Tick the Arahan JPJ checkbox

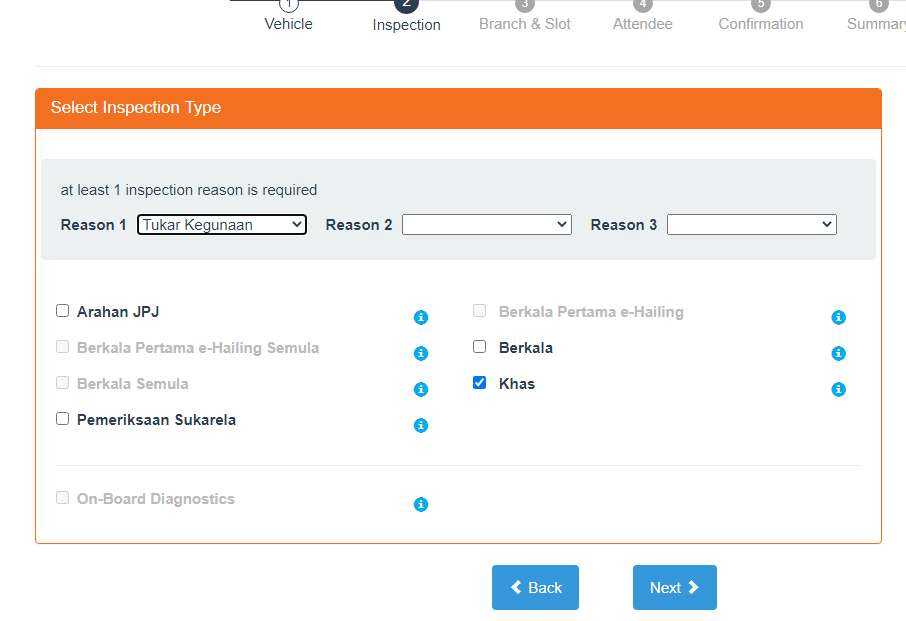(62, 311)
